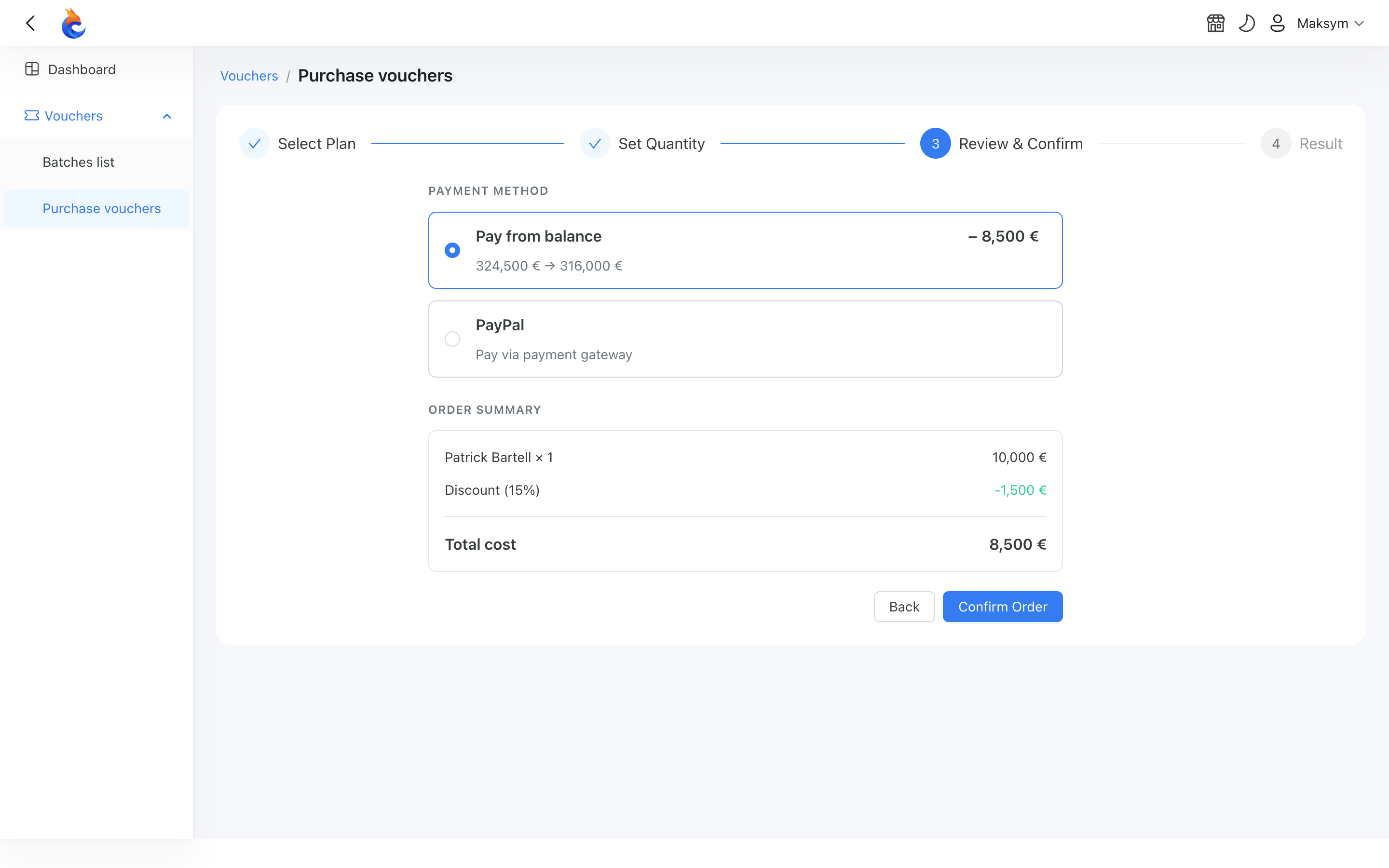1389x868 pixels.
Task: Click the Set Quantity step checkmark
Action: pos(595,143)
